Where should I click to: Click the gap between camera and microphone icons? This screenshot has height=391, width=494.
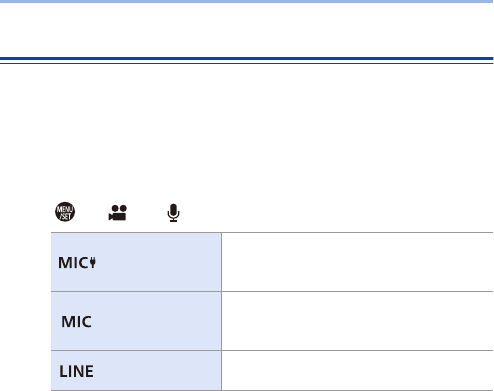147,212
